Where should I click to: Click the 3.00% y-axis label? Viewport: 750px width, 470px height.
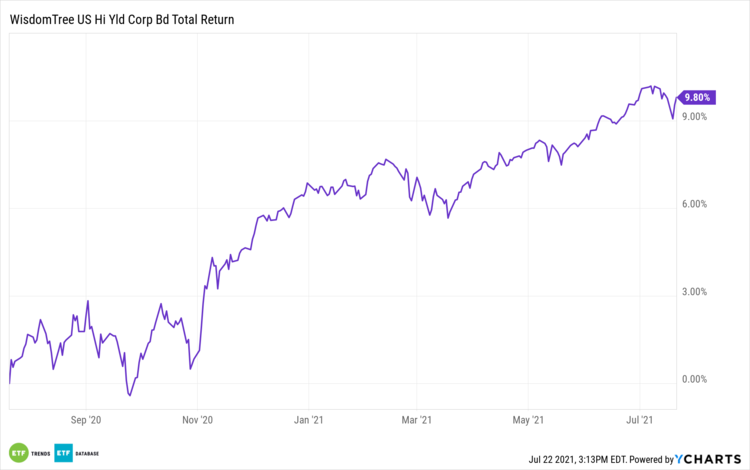pos(693,292)
